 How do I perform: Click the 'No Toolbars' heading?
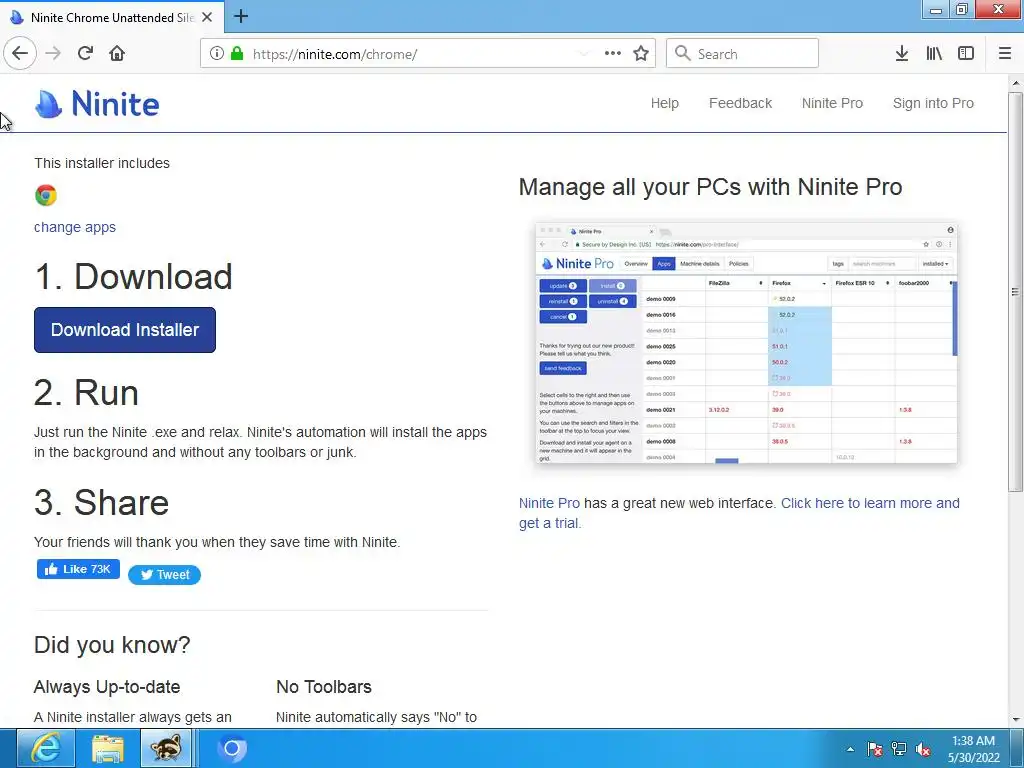coord(324,687)
